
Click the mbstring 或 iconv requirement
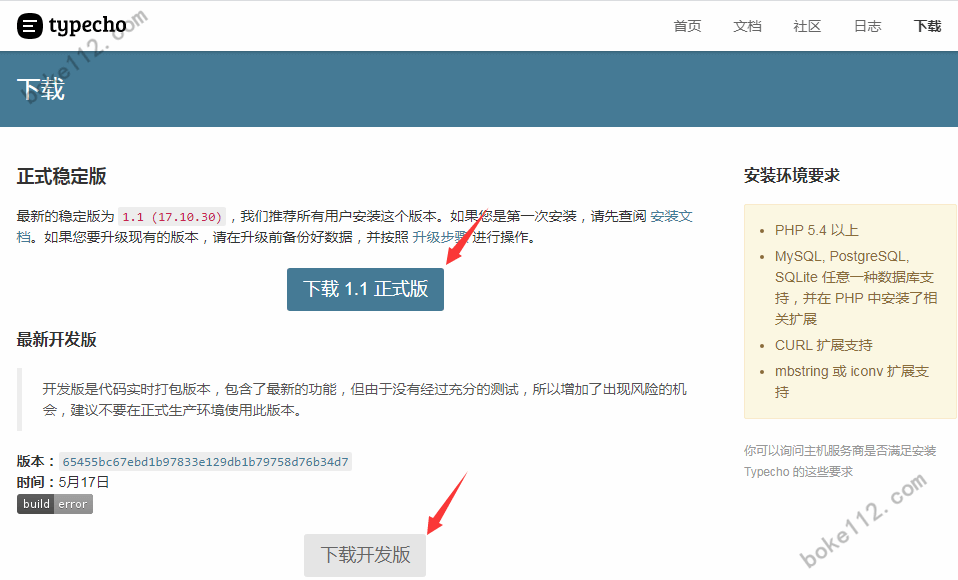click(852, 381)
